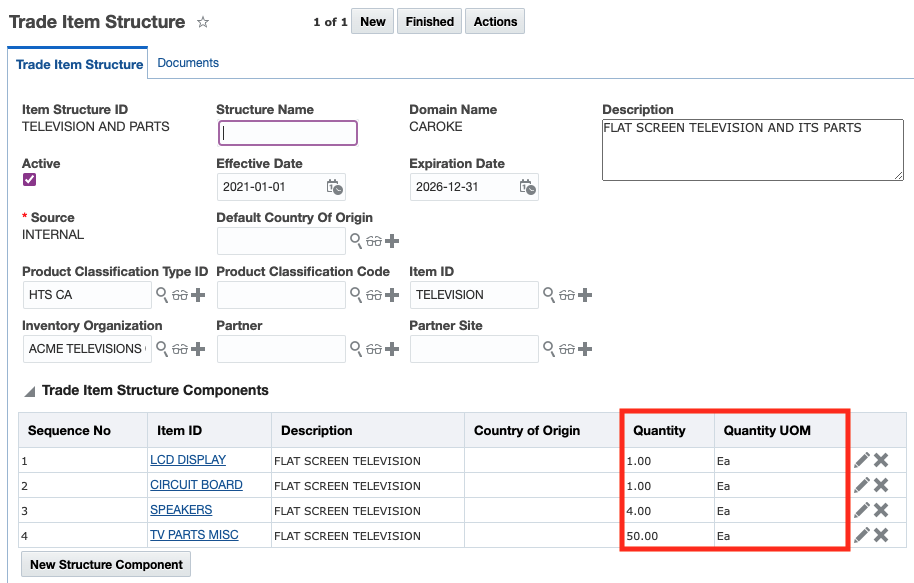Open the Expiration Date calendar picker
The height and width of the screenshot is (583, 914).
click(527, 187)
